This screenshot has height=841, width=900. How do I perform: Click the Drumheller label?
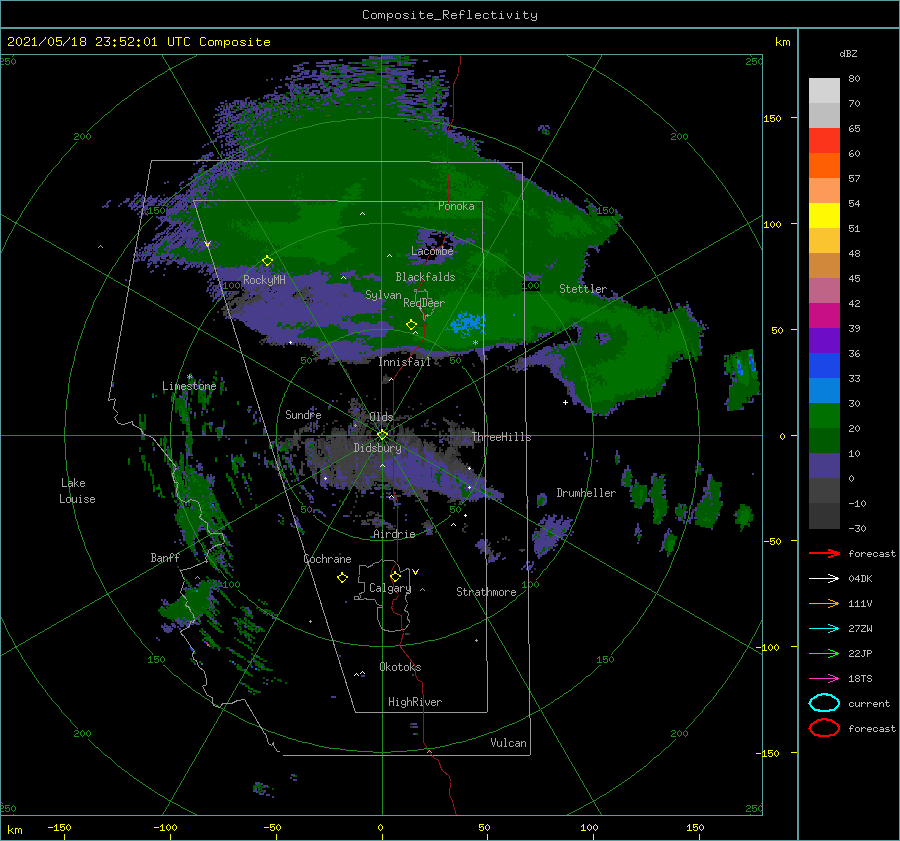click(586, 493)
